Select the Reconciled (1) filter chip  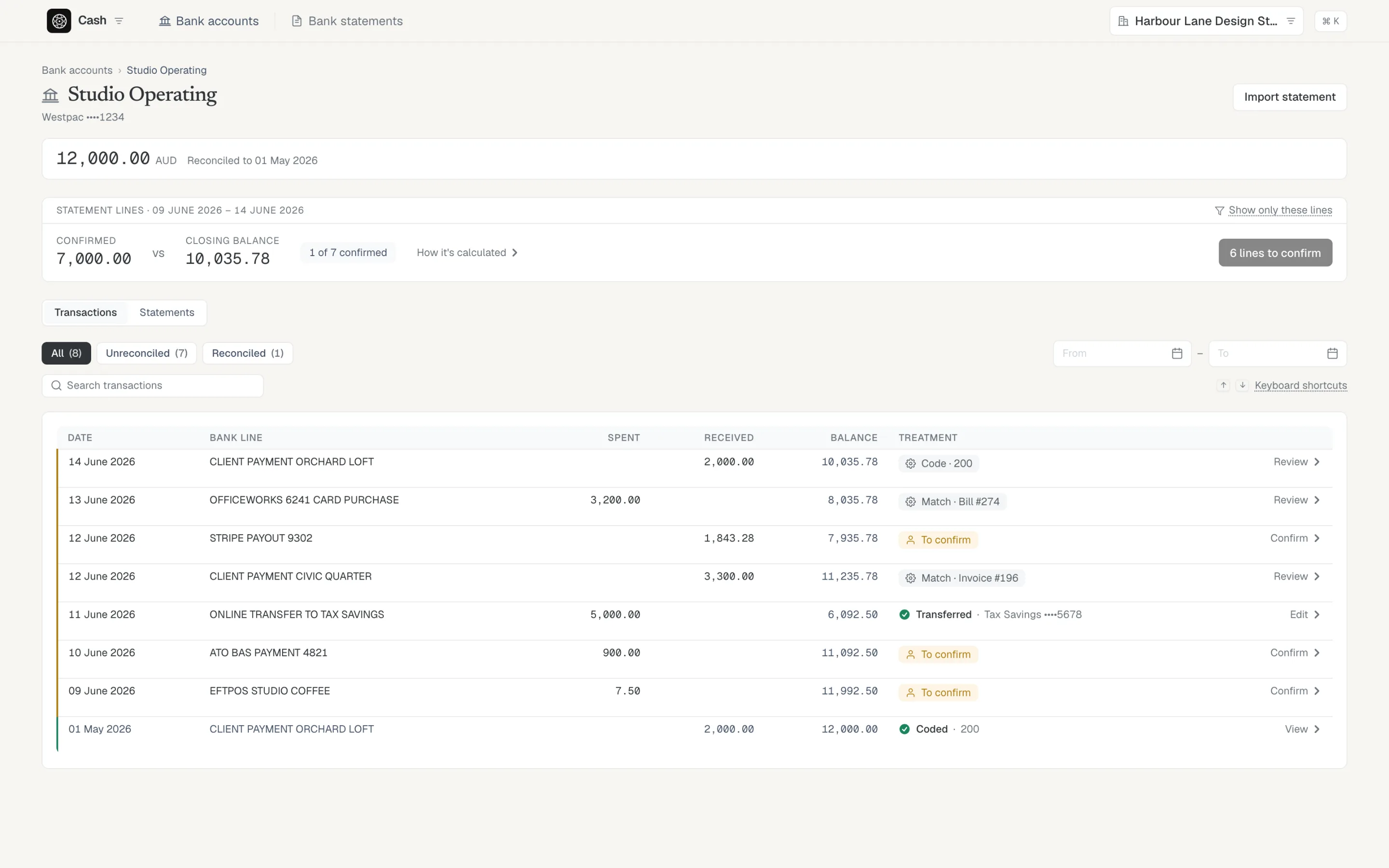pos(247,353)
